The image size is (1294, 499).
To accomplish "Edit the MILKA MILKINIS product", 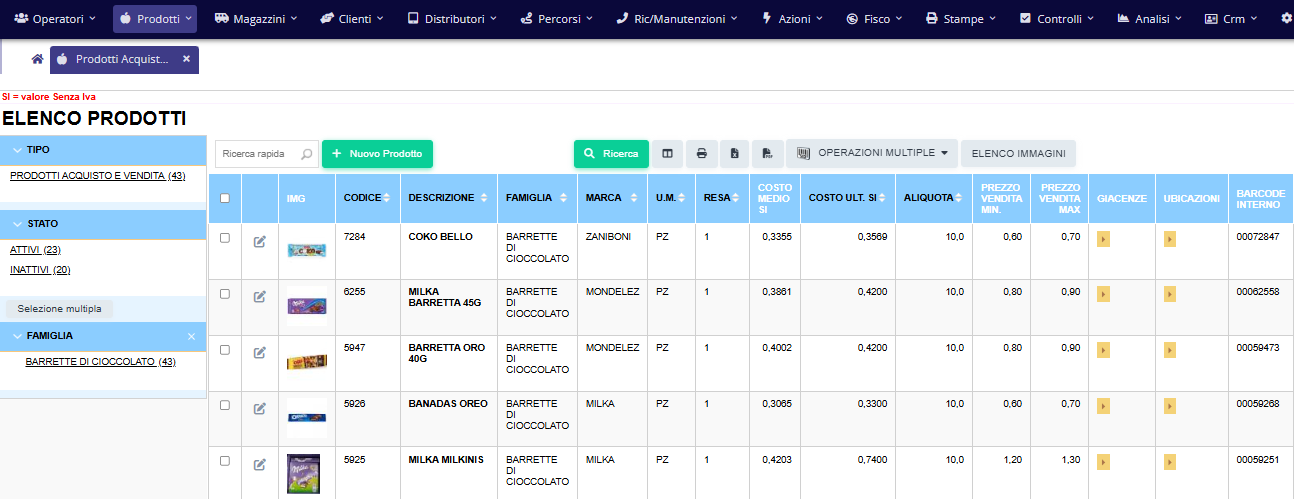I will 260,464.
